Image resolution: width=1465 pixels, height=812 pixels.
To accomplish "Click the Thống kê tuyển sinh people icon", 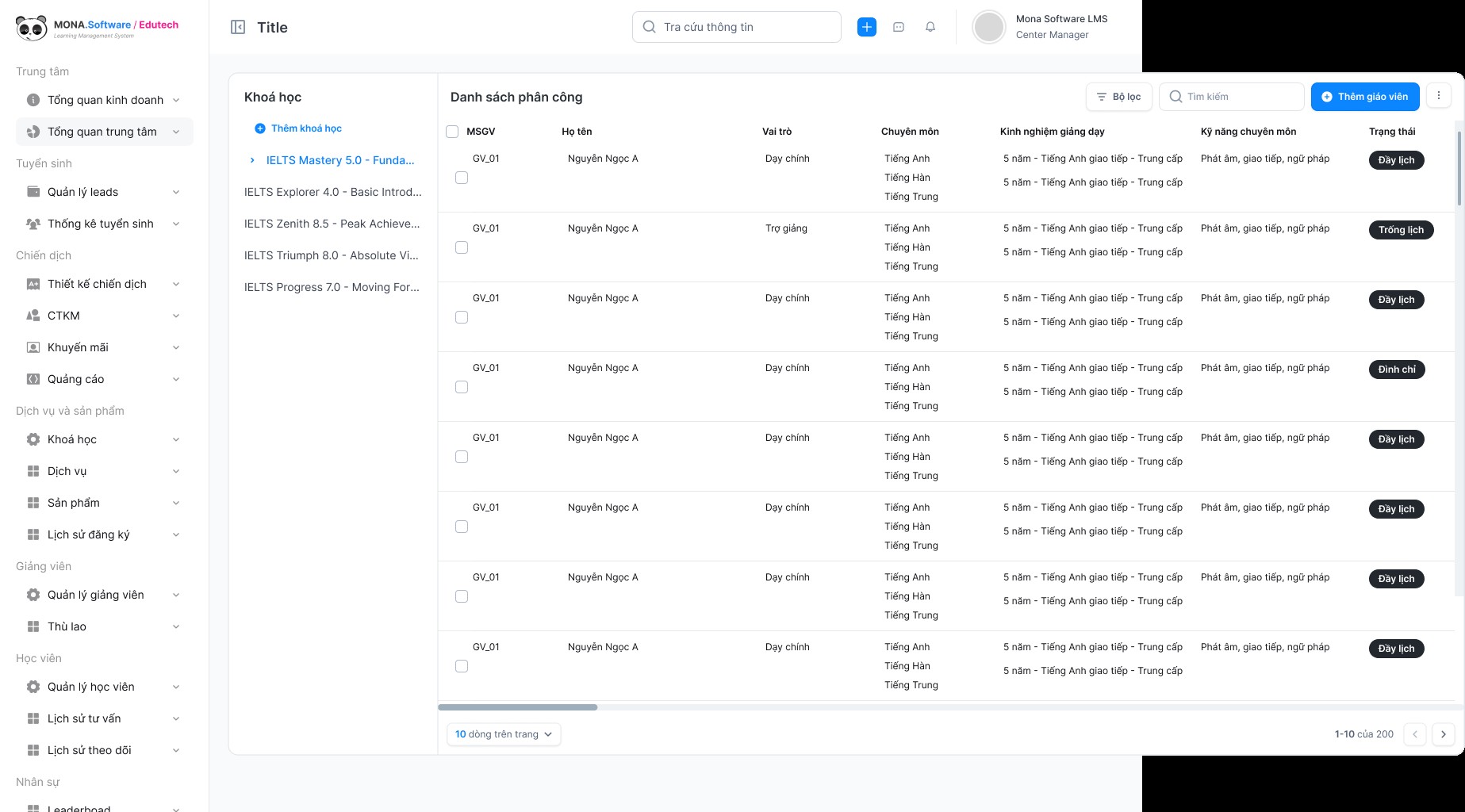I will pos(33,224).
